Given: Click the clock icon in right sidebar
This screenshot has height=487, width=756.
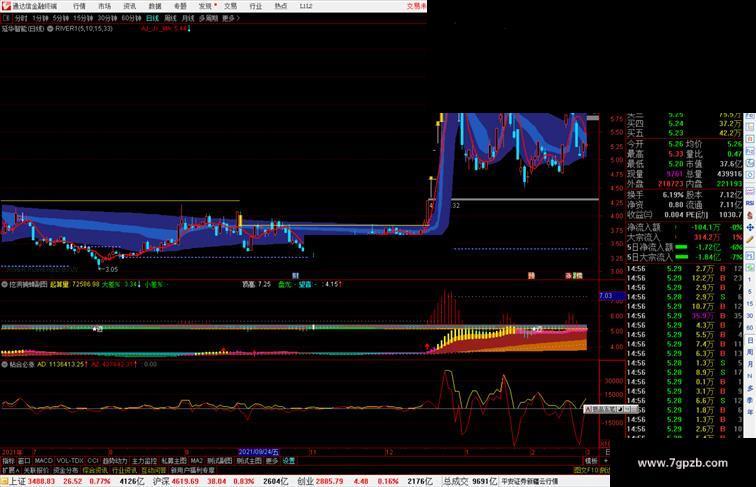Looking at the screenshot, I should click(750, 176).
